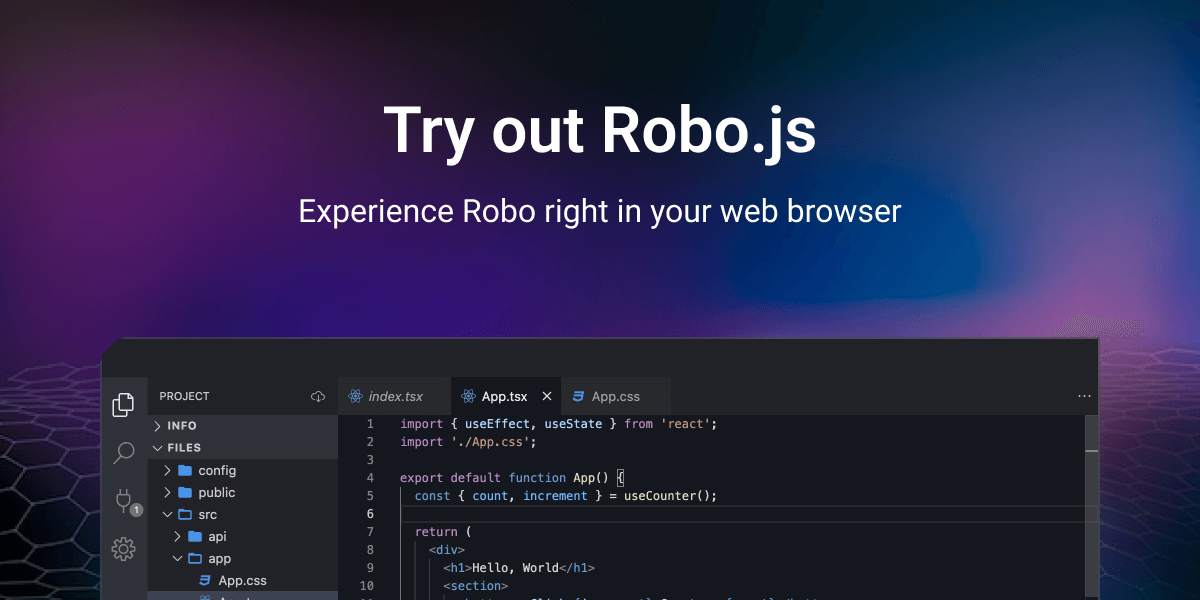The height and width of the screenshot is (600, 1200).
Task: Select the src folder in the tree
Action: [x=206, y=514]
